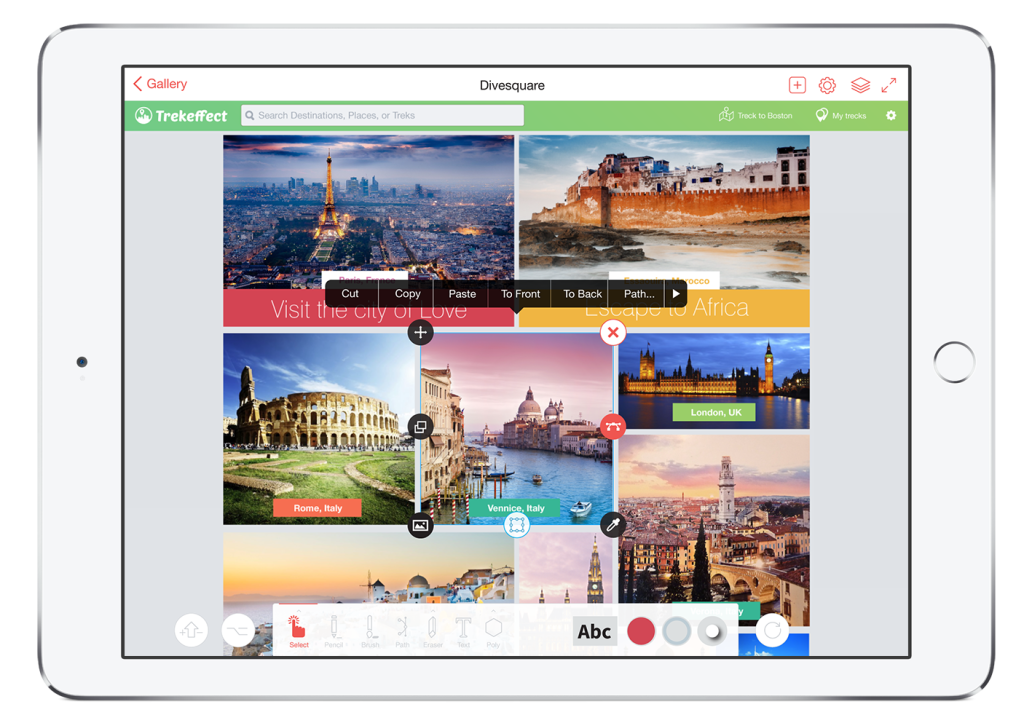Open the Layers panel icon
Image resolution: width=1024 pixels, height=723 pixels.
860,85
